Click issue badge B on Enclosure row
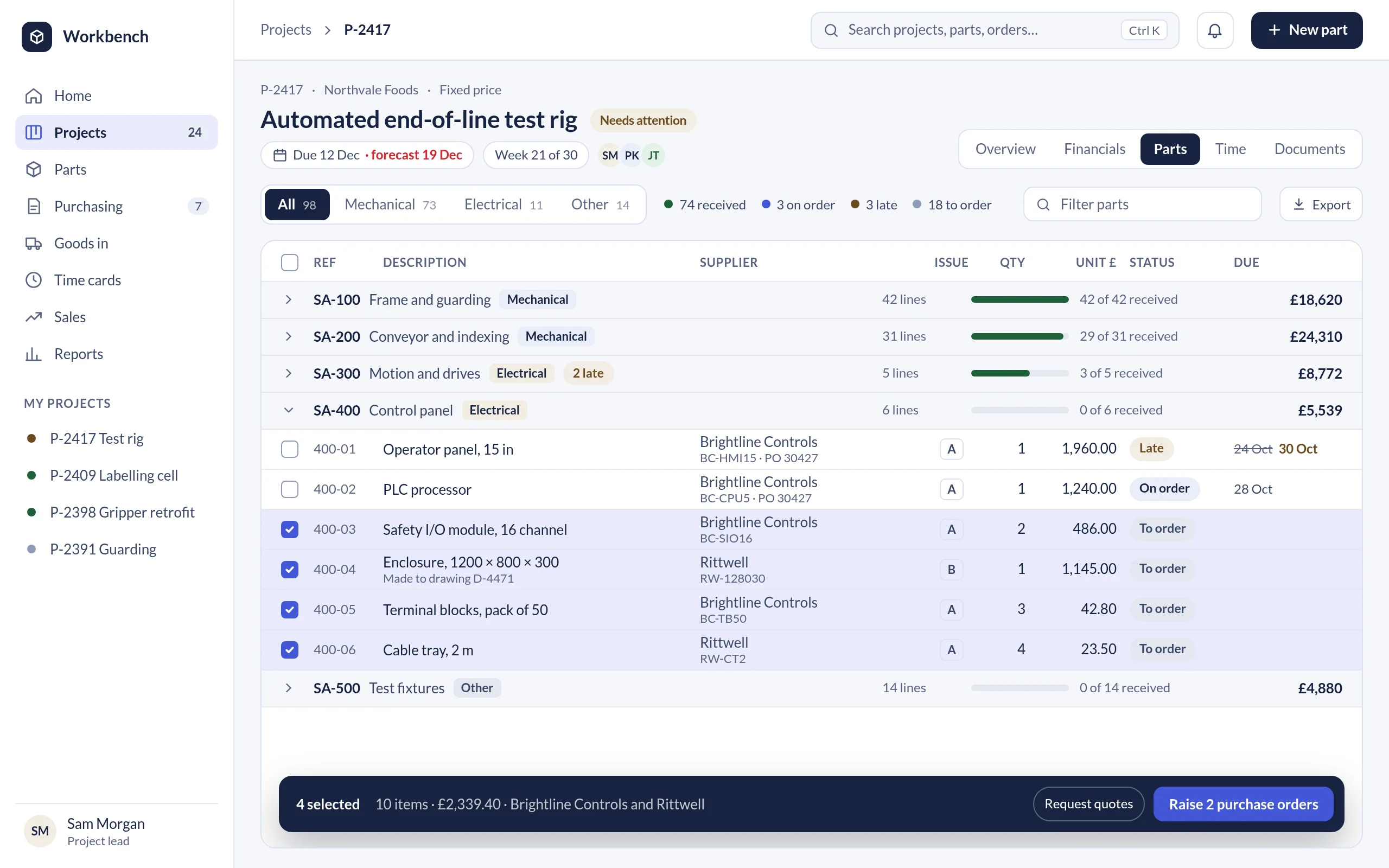This screenshot has width=1389, height=868. tap(951, 569)
